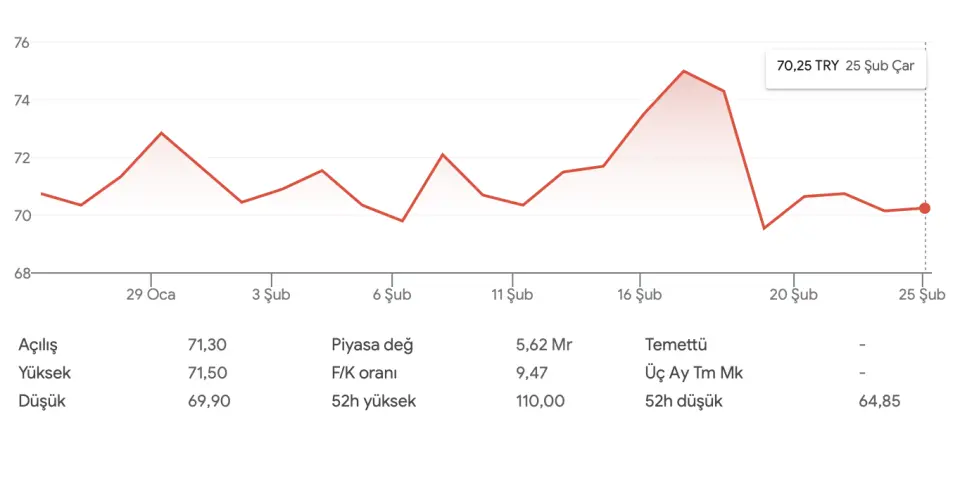
Task: Select the 11 Şub date label
Action: tap(512, 294)
